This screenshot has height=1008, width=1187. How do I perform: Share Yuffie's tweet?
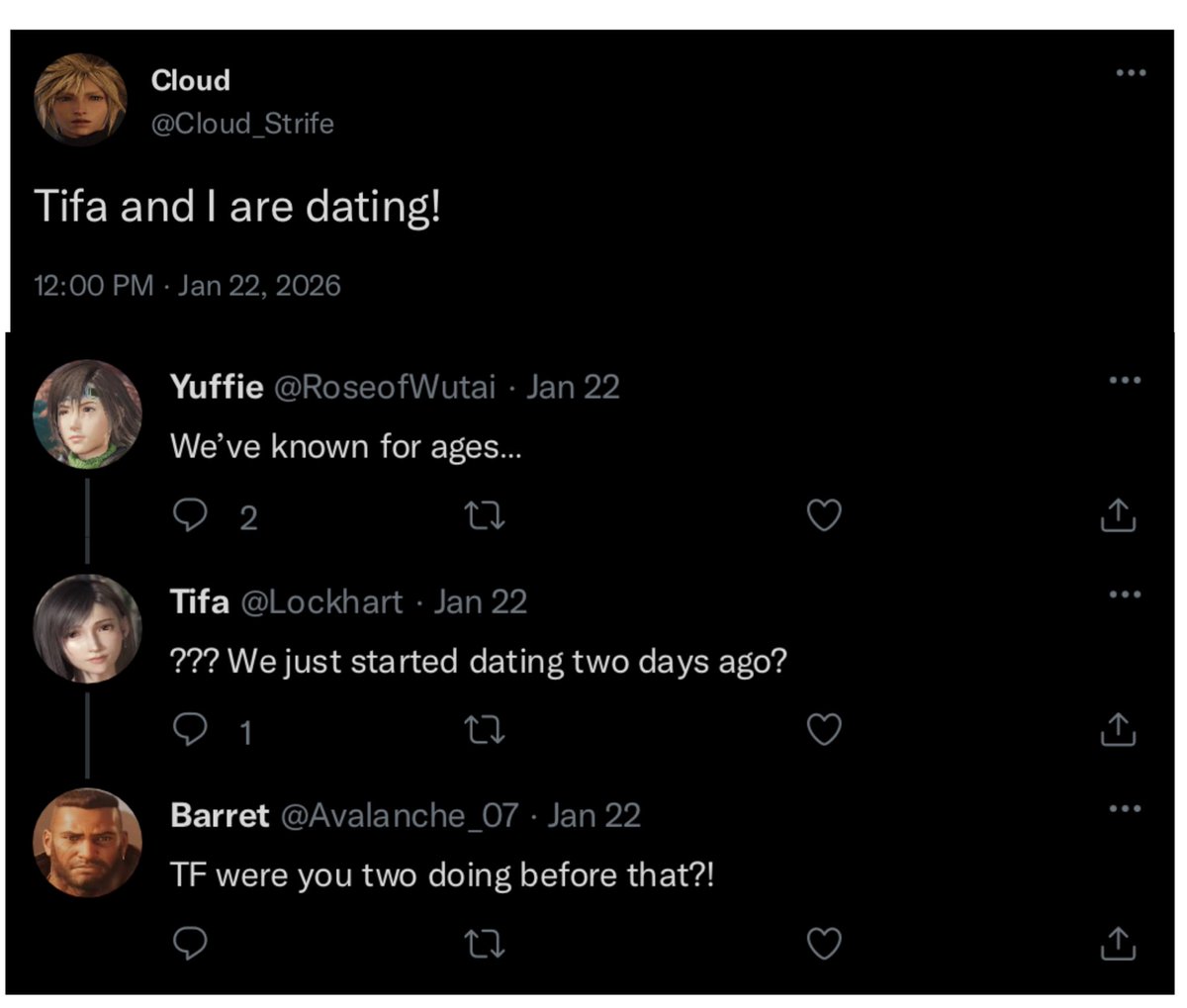click(1118, 515)
